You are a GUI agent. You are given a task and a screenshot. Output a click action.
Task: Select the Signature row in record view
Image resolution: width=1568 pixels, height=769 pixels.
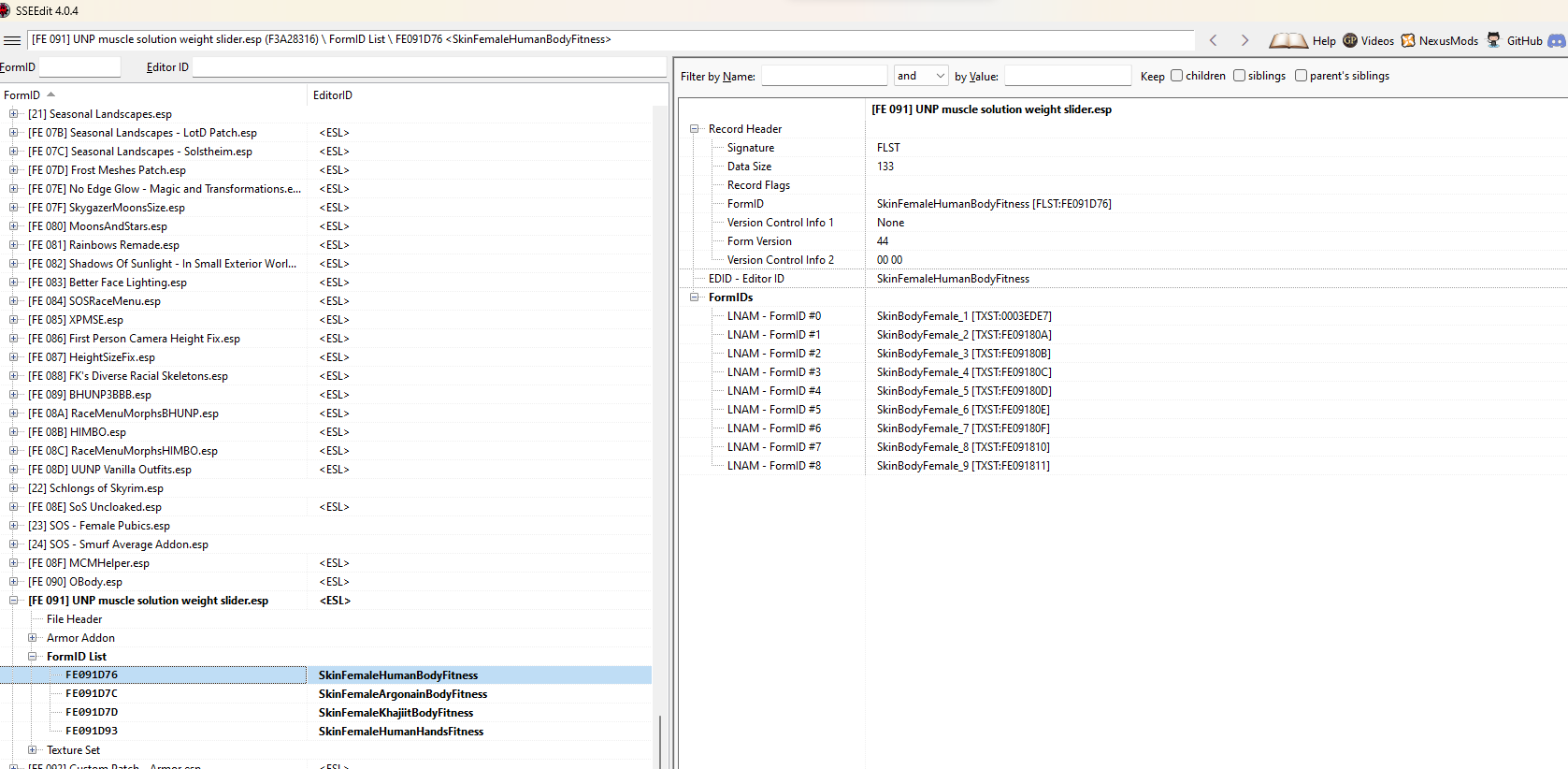[1122, 148]
